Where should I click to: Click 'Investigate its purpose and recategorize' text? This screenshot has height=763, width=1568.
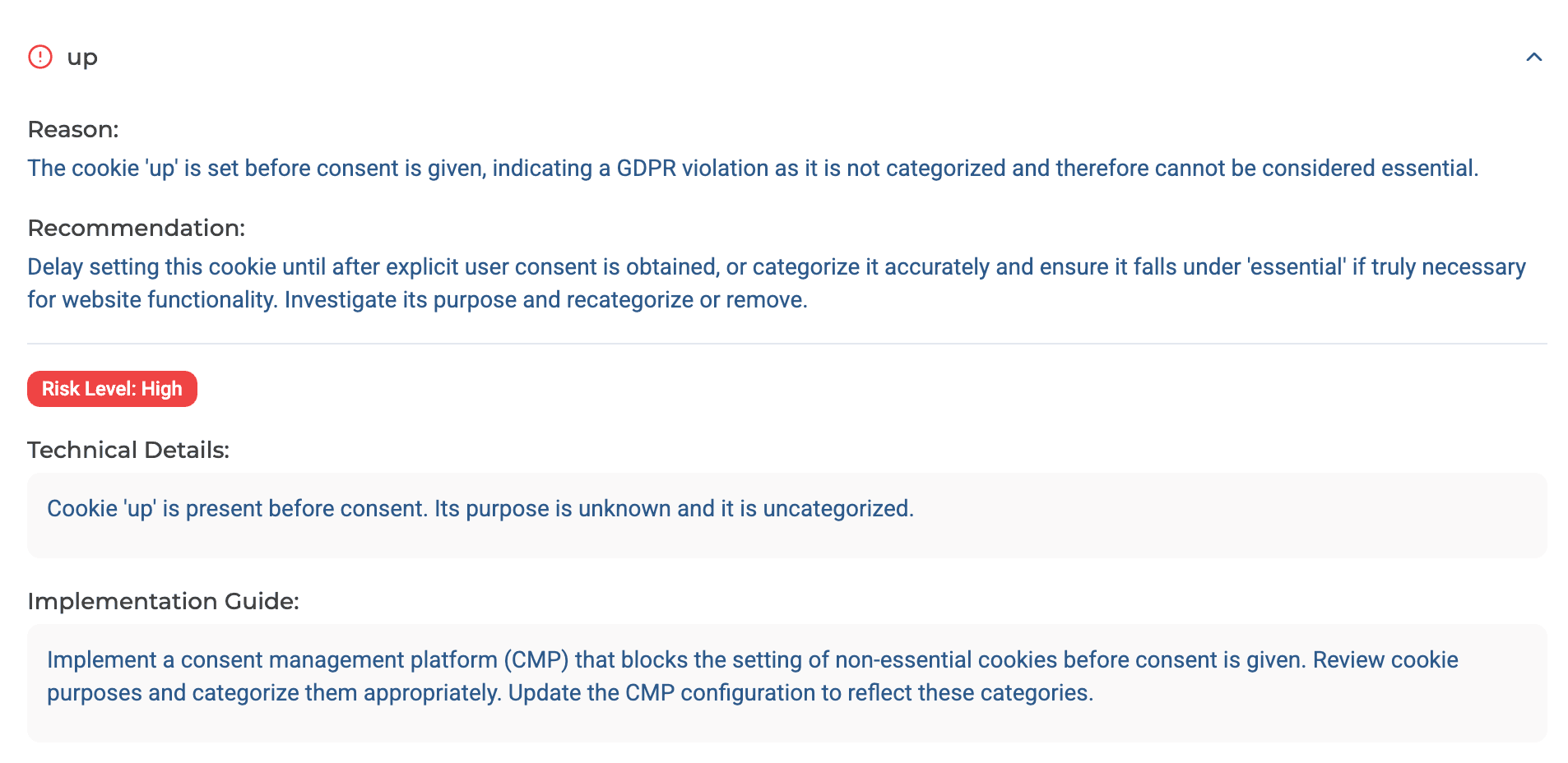coord(489,299)
